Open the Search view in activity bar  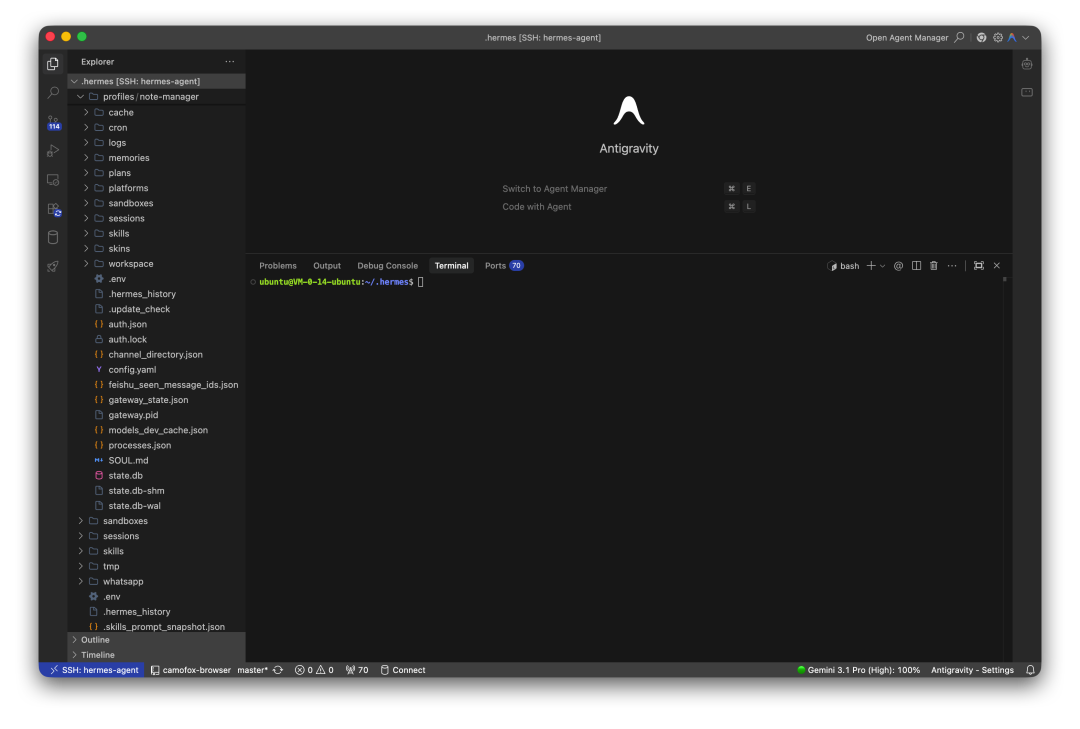[53, 92]
